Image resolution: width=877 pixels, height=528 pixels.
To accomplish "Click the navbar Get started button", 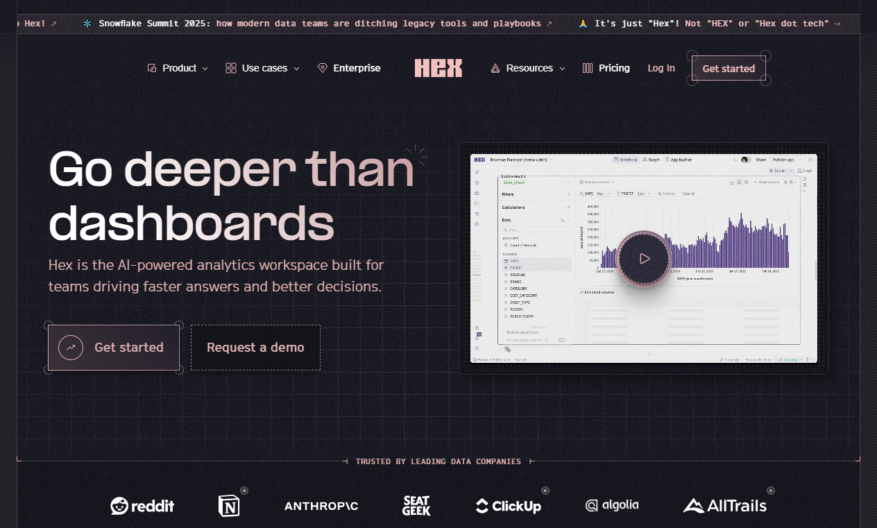I will [x=728, y=69].
